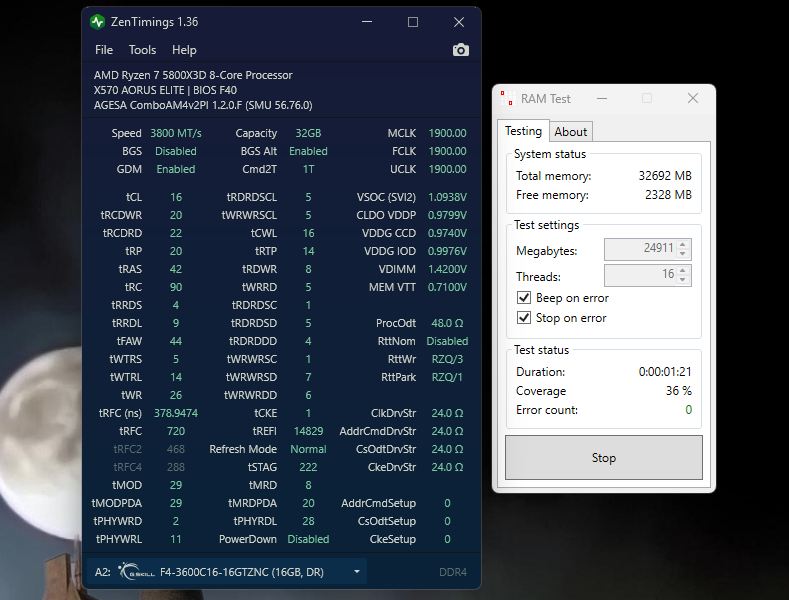
Task: Click the X570 AORUS ELITE BIOS F40 line
Action: click(x=165, y=90)
